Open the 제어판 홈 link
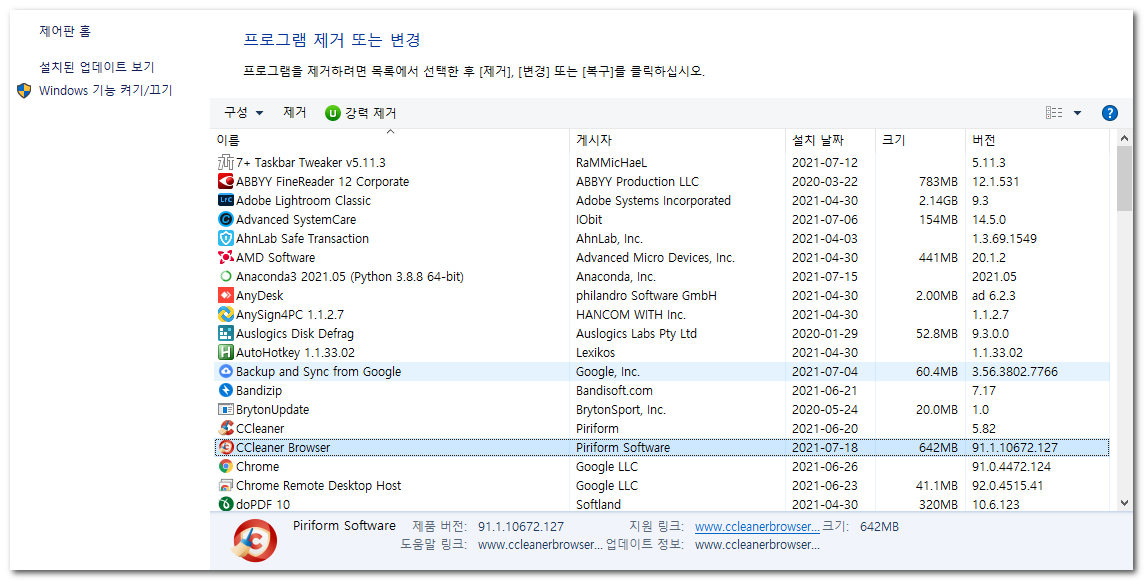 (x=65, y=31)
